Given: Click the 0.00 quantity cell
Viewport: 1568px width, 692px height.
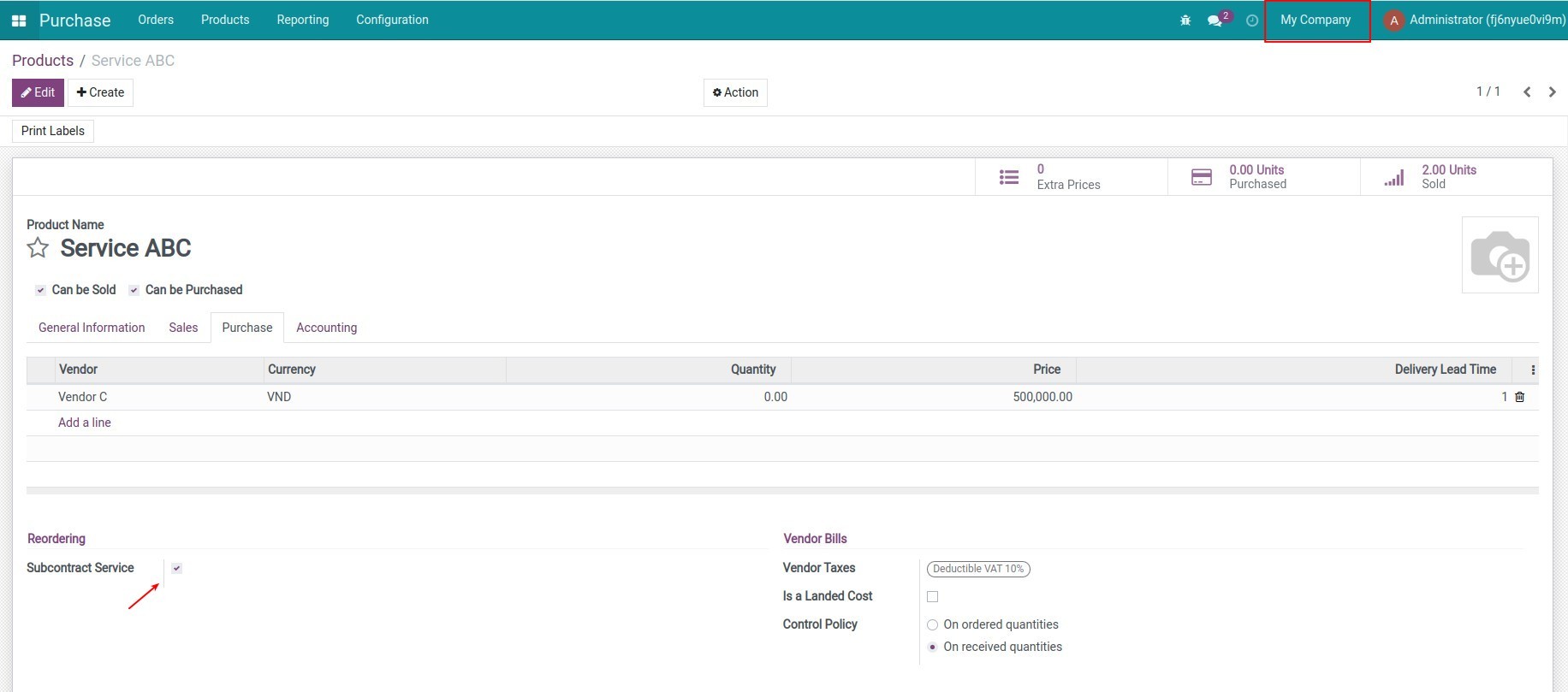Looking at the screenshot, I should [648, 397].
